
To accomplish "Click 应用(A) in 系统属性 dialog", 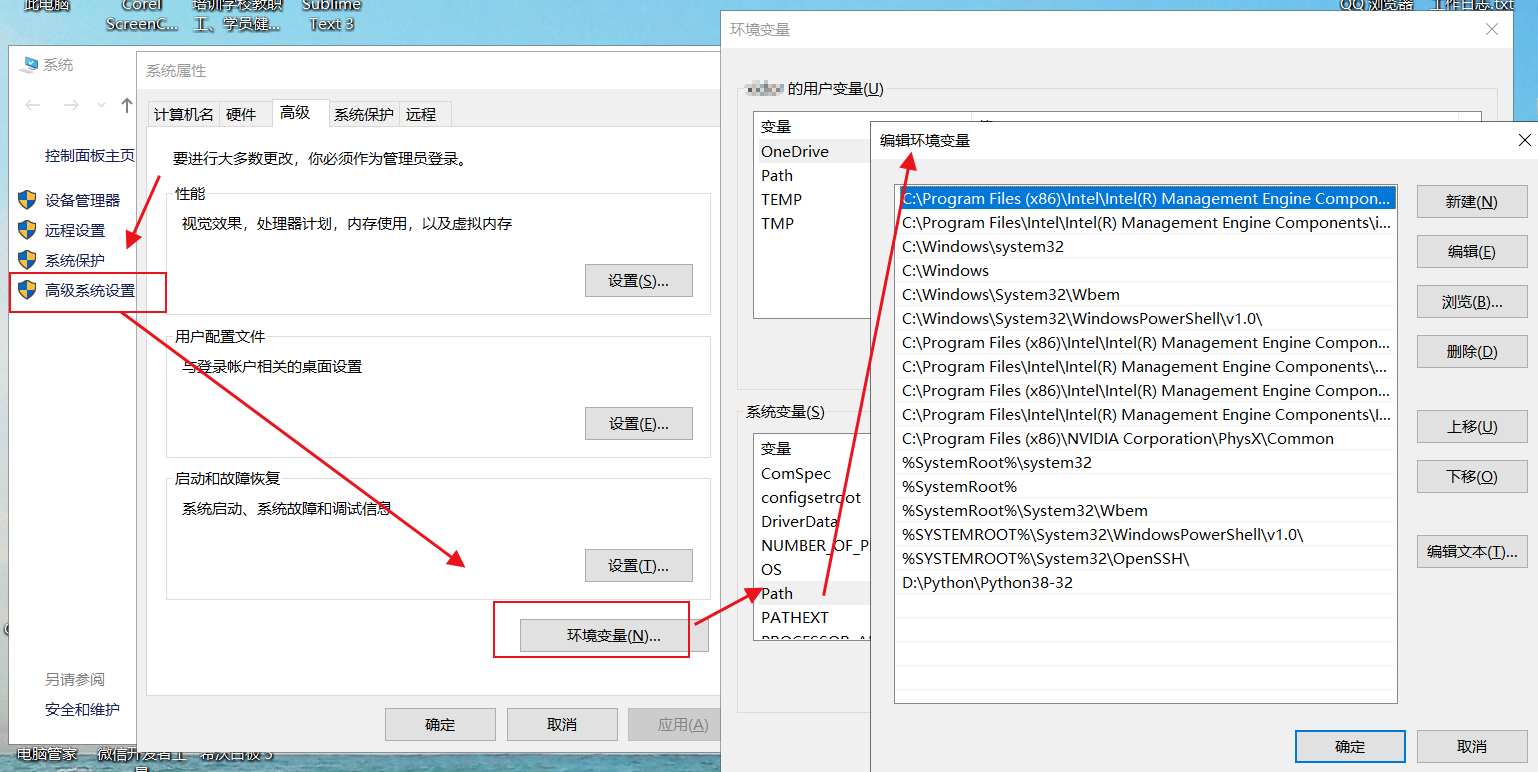I will (674, 725).
